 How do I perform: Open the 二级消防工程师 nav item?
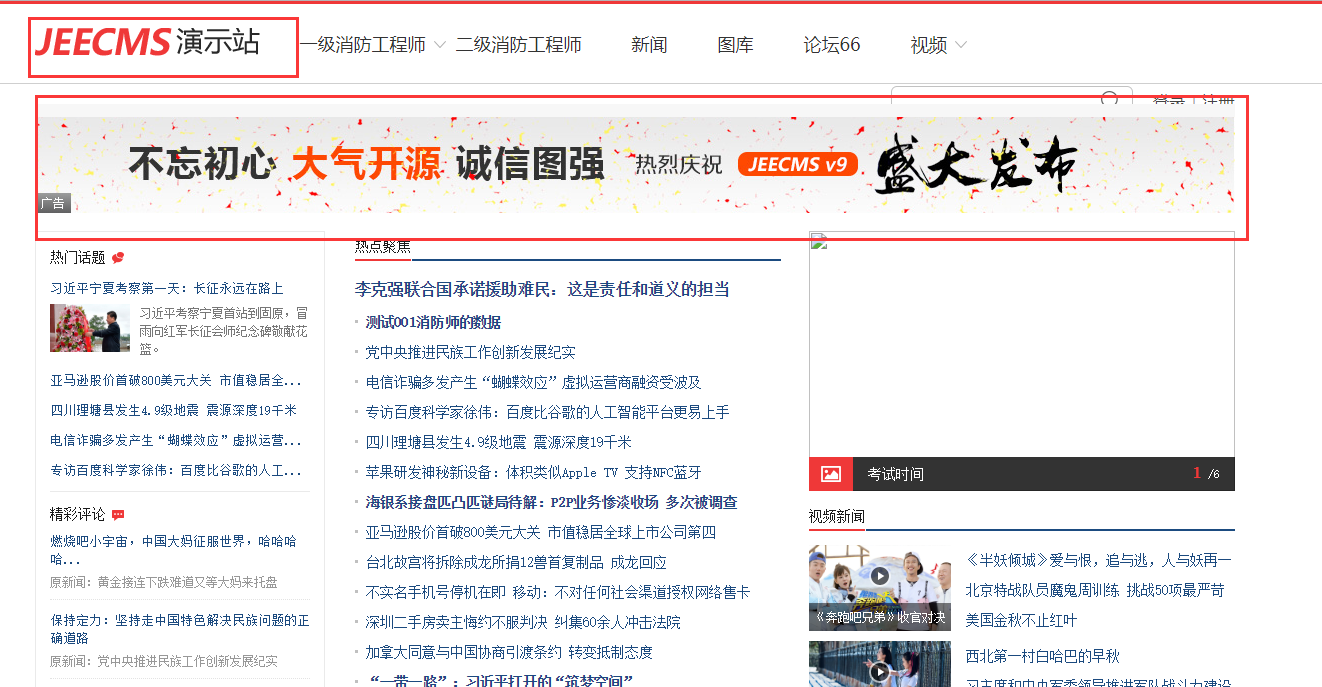pyautogui.click(x=519, y=45)
